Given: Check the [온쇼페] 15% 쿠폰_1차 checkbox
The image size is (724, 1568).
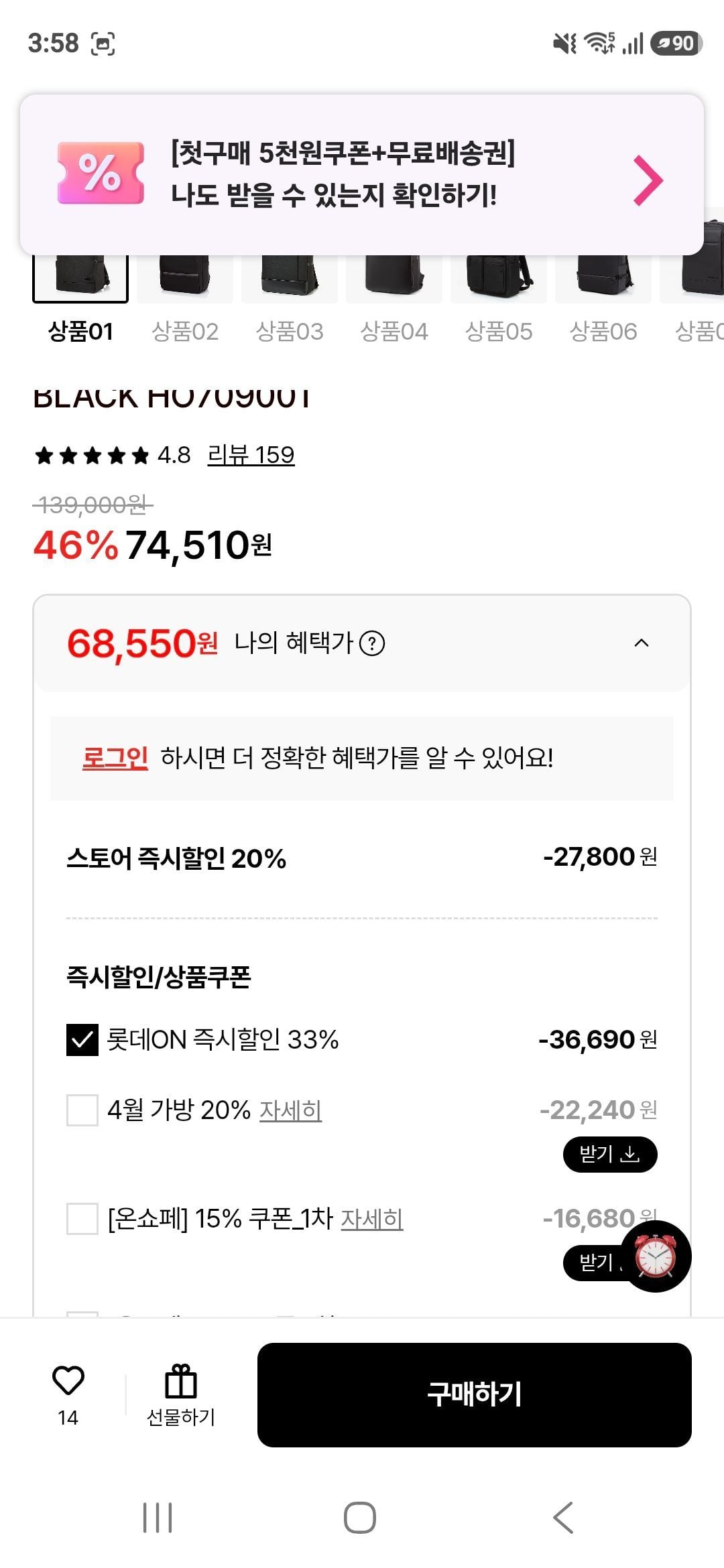Looking at the screenshot, I should coord(82,1218).
